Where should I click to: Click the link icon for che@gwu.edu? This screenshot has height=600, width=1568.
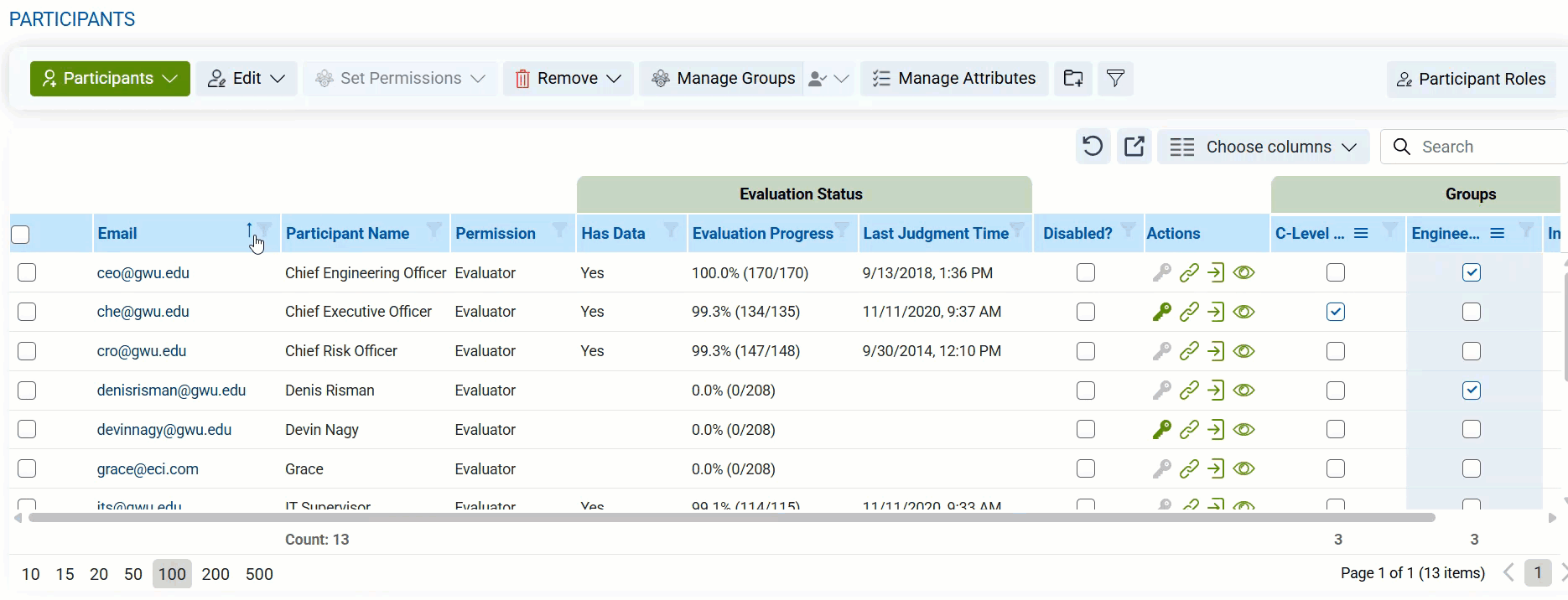[1189, 312]
